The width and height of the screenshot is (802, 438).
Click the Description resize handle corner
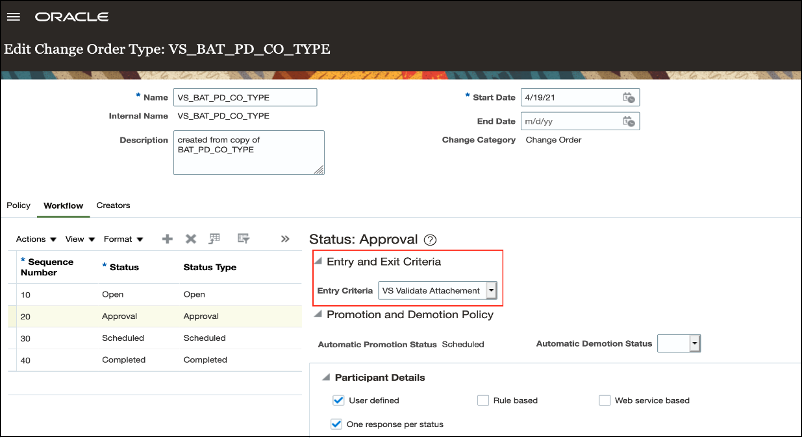319,170
